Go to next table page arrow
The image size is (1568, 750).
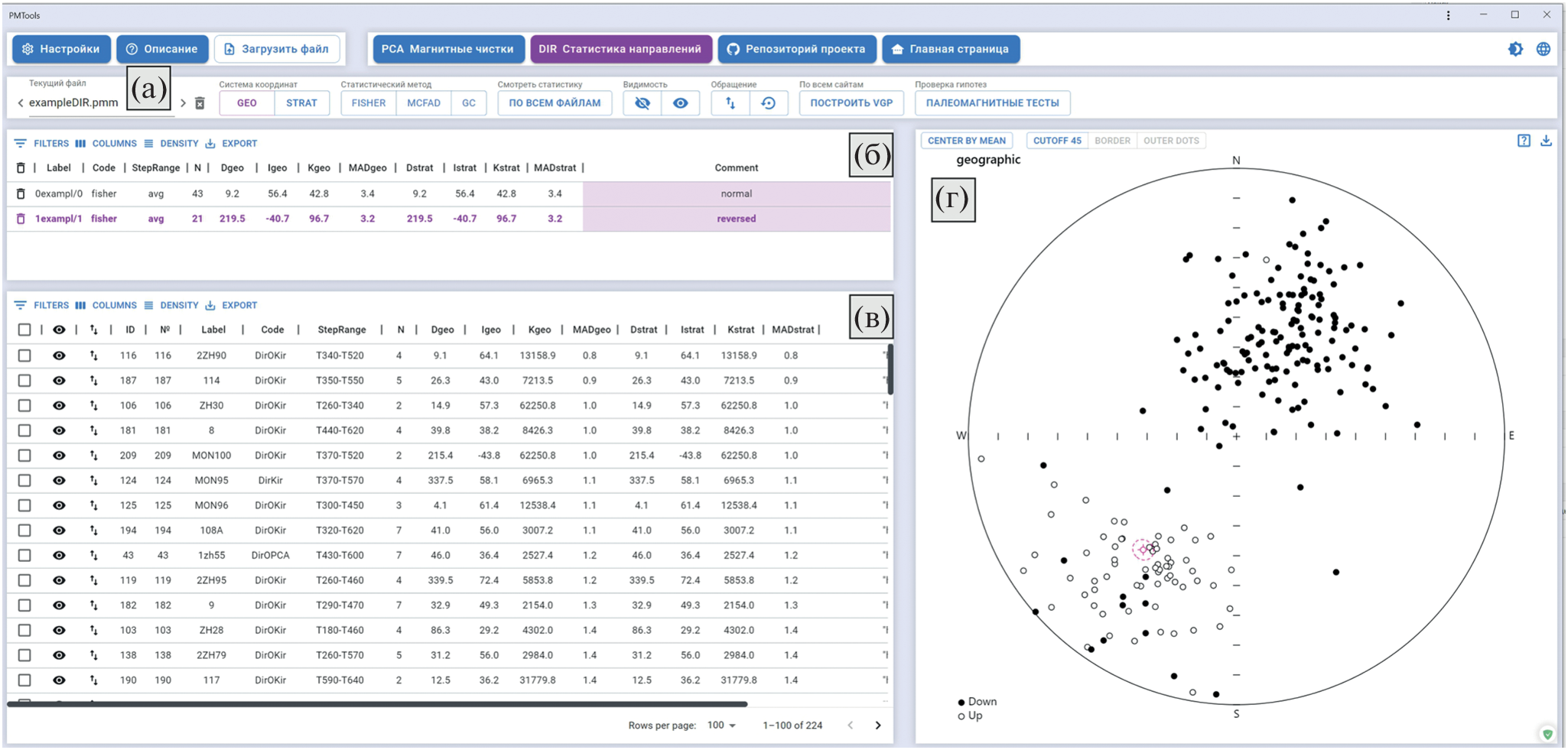click(878, 725)
